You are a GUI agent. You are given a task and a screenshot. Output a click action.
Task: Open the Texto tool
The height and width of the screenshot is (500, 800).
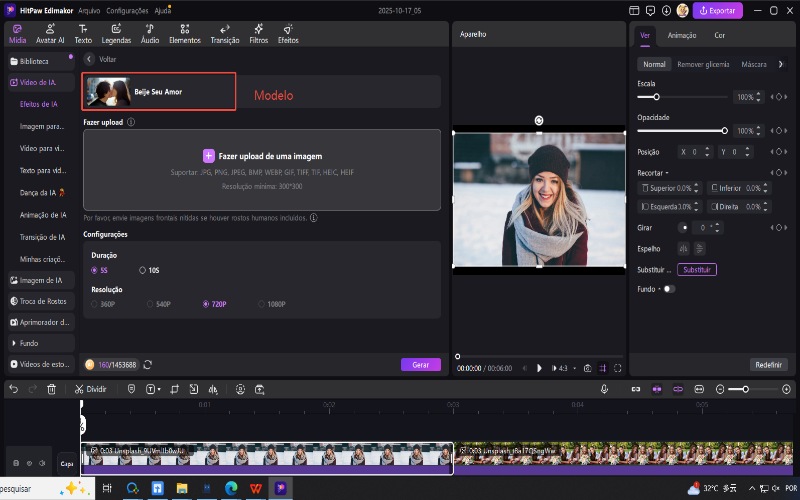point(83,34)
